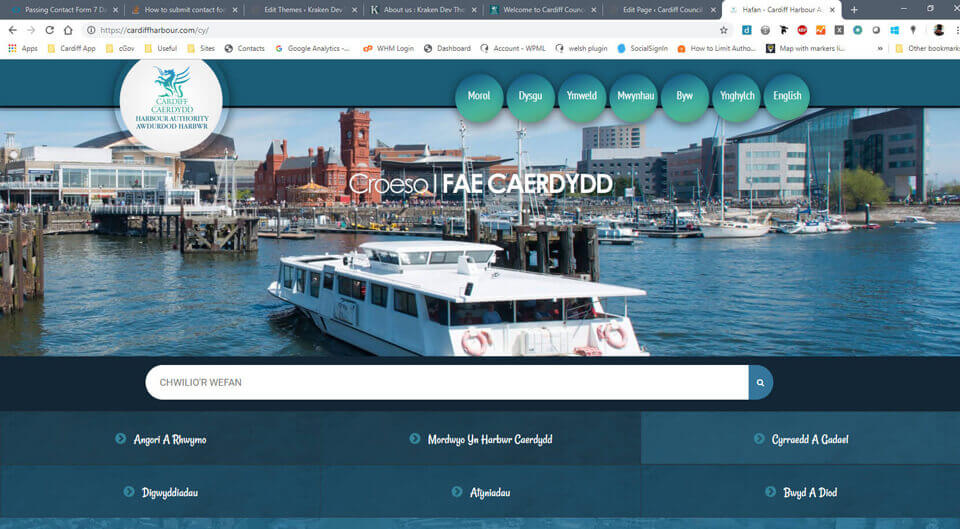Open the Cardiff App bookmark folder
Image resolution: width=960 pixels, height=529 pixels.
point(70,48)
